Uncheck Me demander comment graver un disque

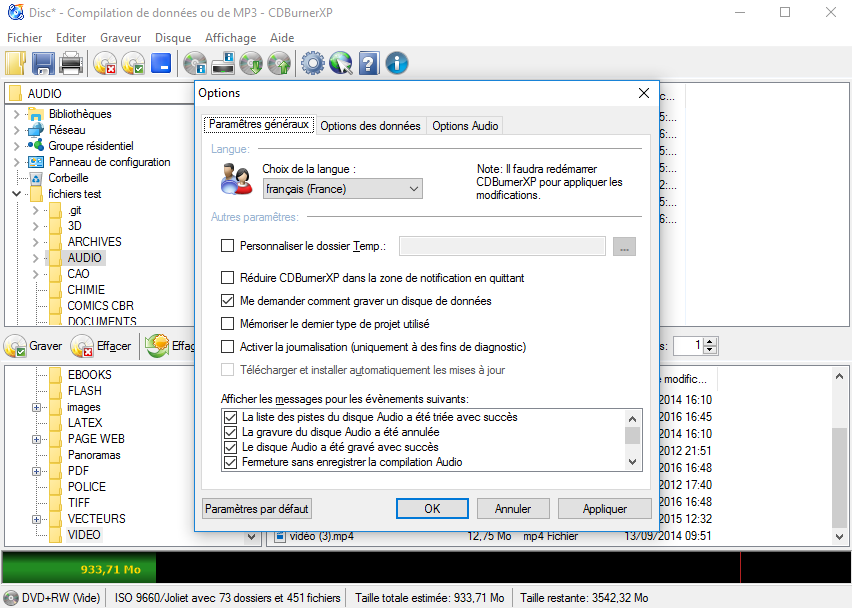227,300
